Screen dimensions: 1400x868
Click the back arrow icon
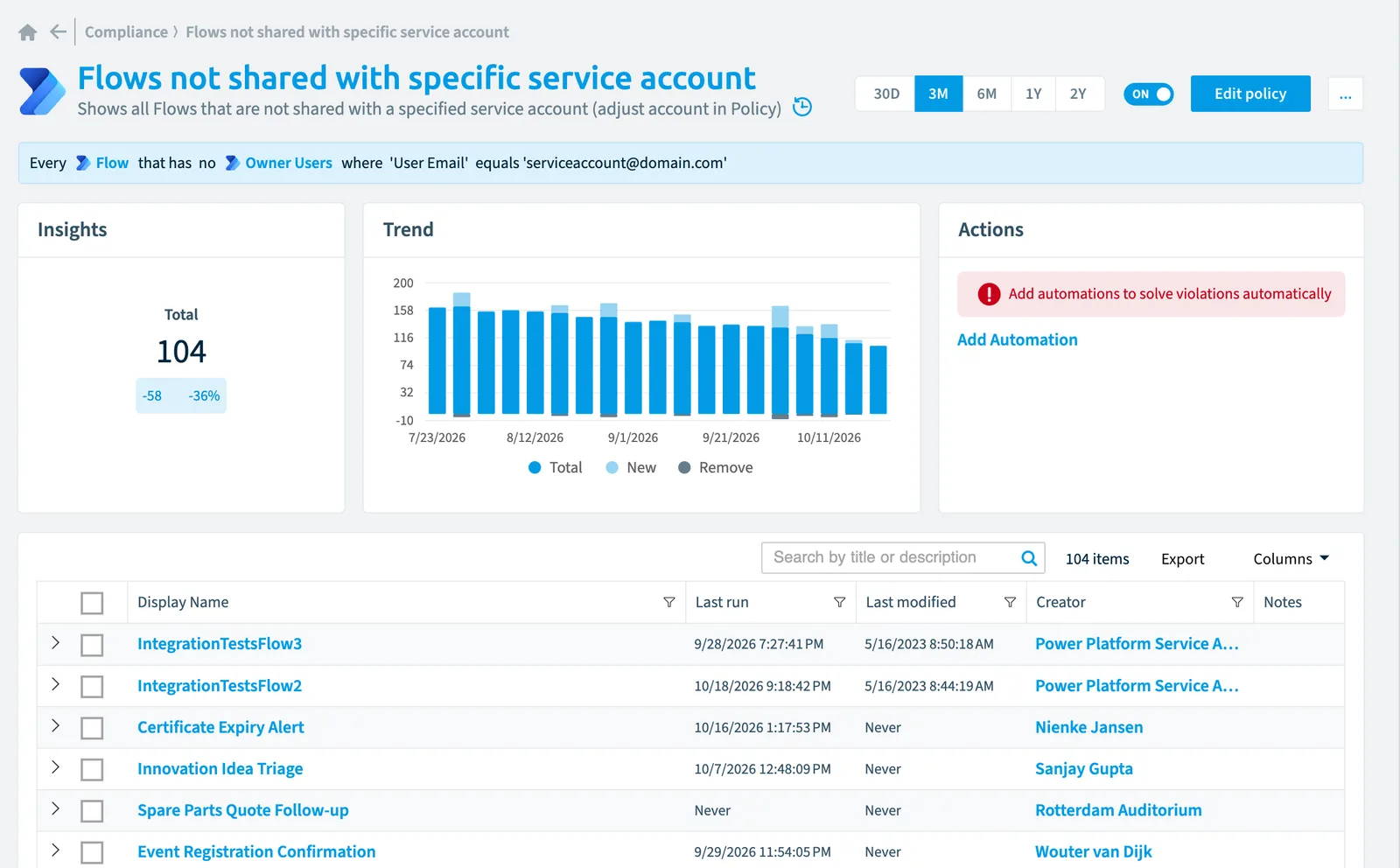pos(58,32)
